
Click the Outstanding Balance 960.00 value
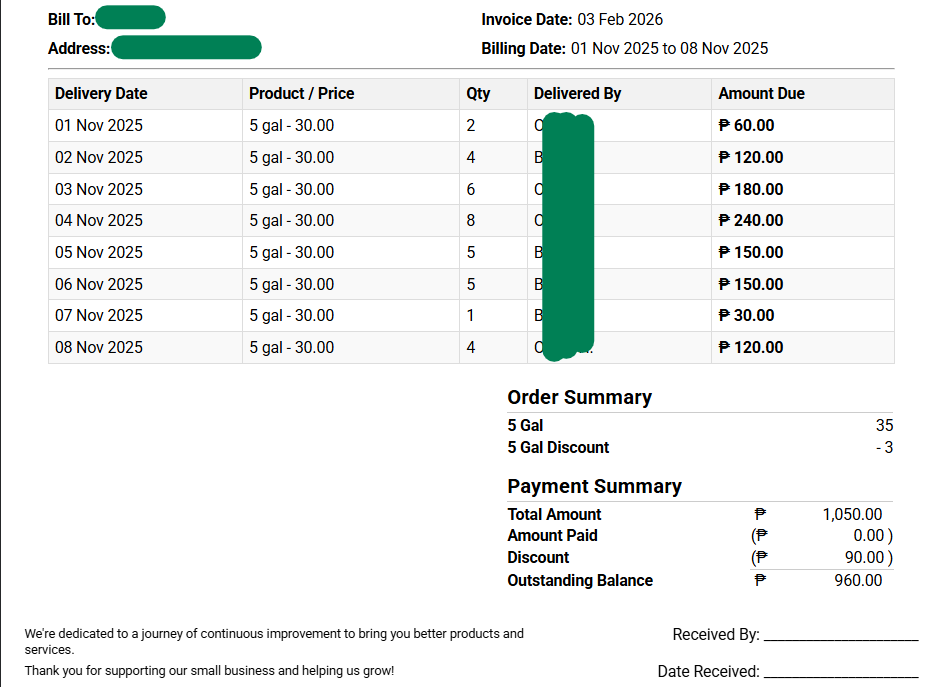tap(858, 581)
